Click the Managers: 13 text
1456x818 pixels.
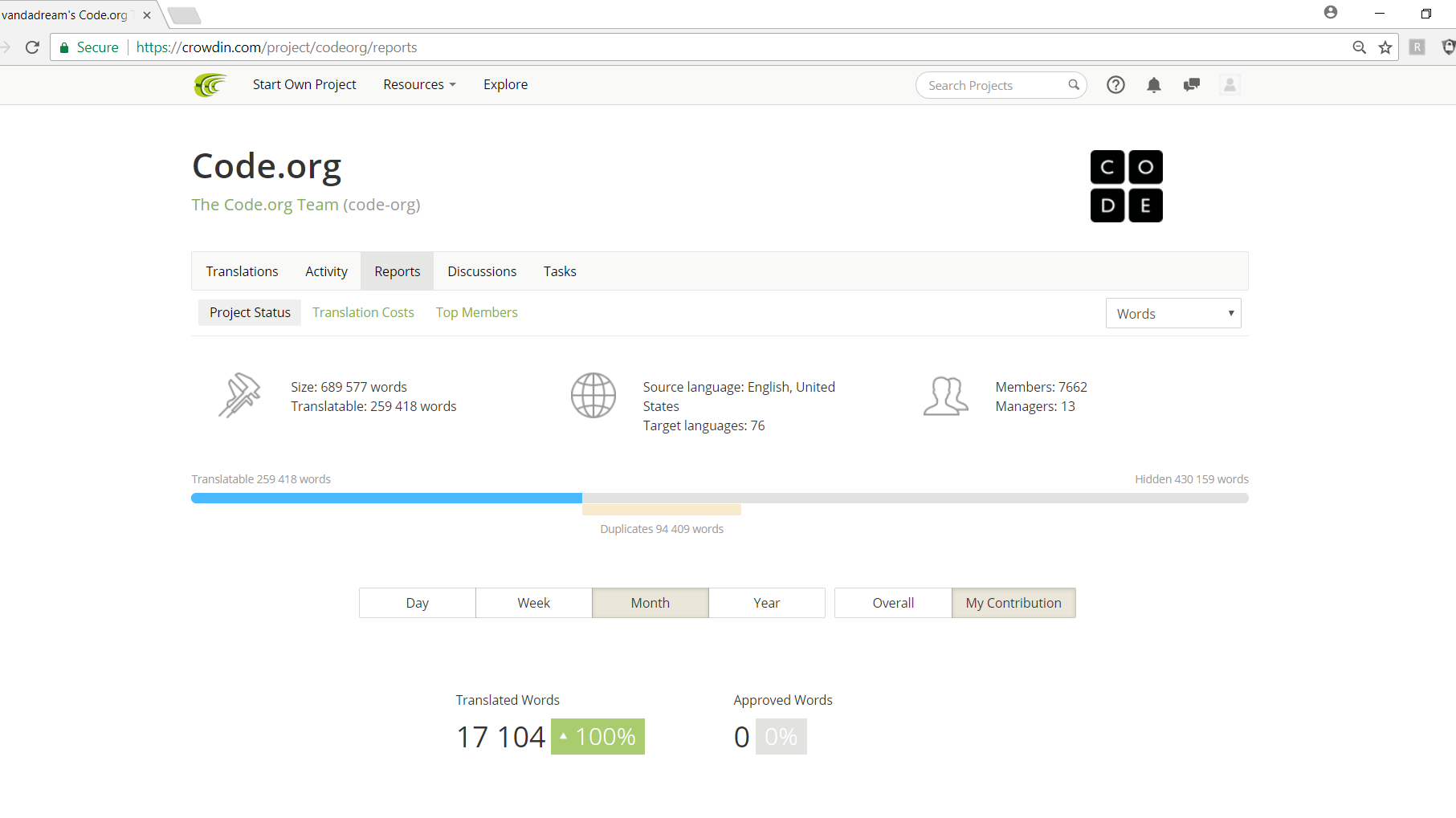point(1035,406)
